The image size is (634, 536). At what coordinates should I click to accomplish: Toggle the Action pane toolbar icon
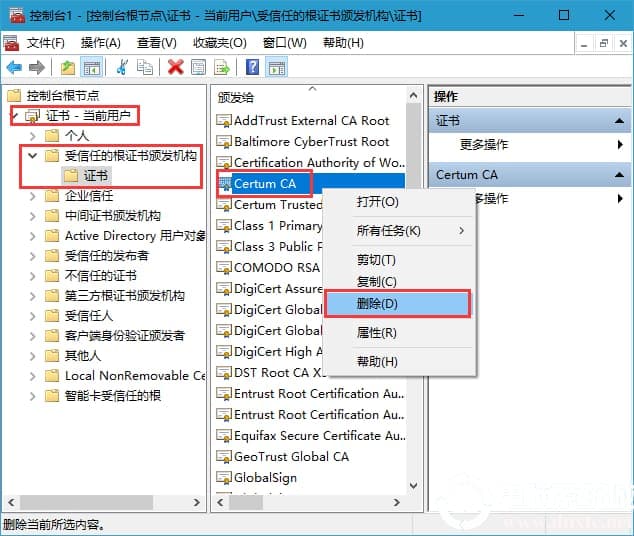pos(277,67)
